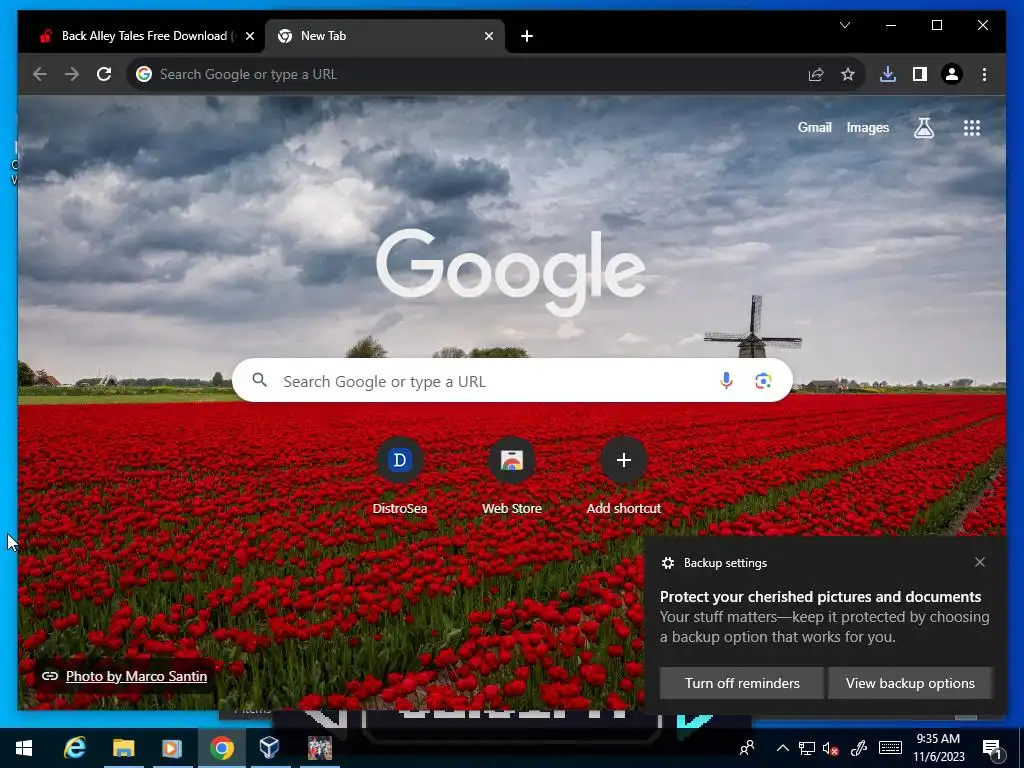Click Add shortcut button

(x=624, y=477)
